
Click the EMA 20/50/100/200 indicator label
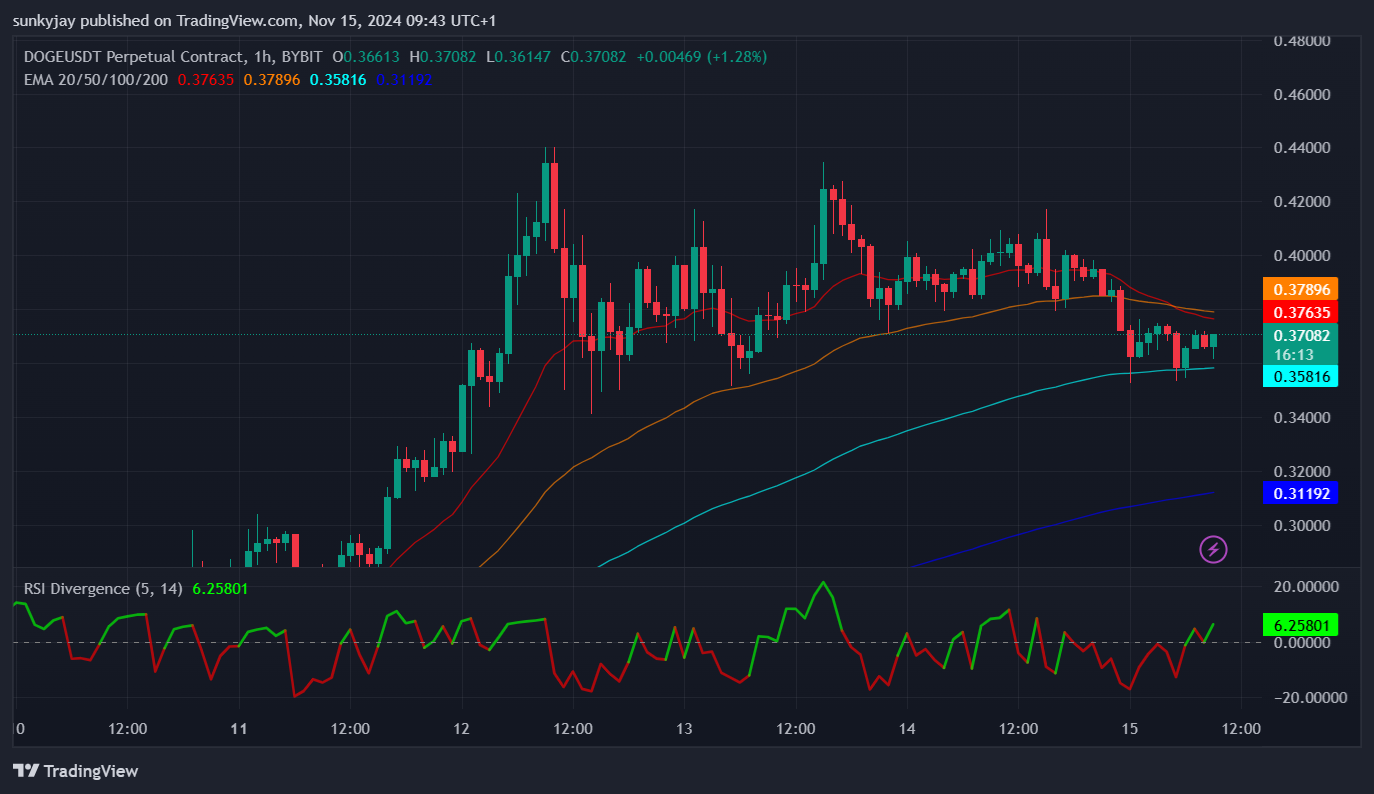[96, 79]
